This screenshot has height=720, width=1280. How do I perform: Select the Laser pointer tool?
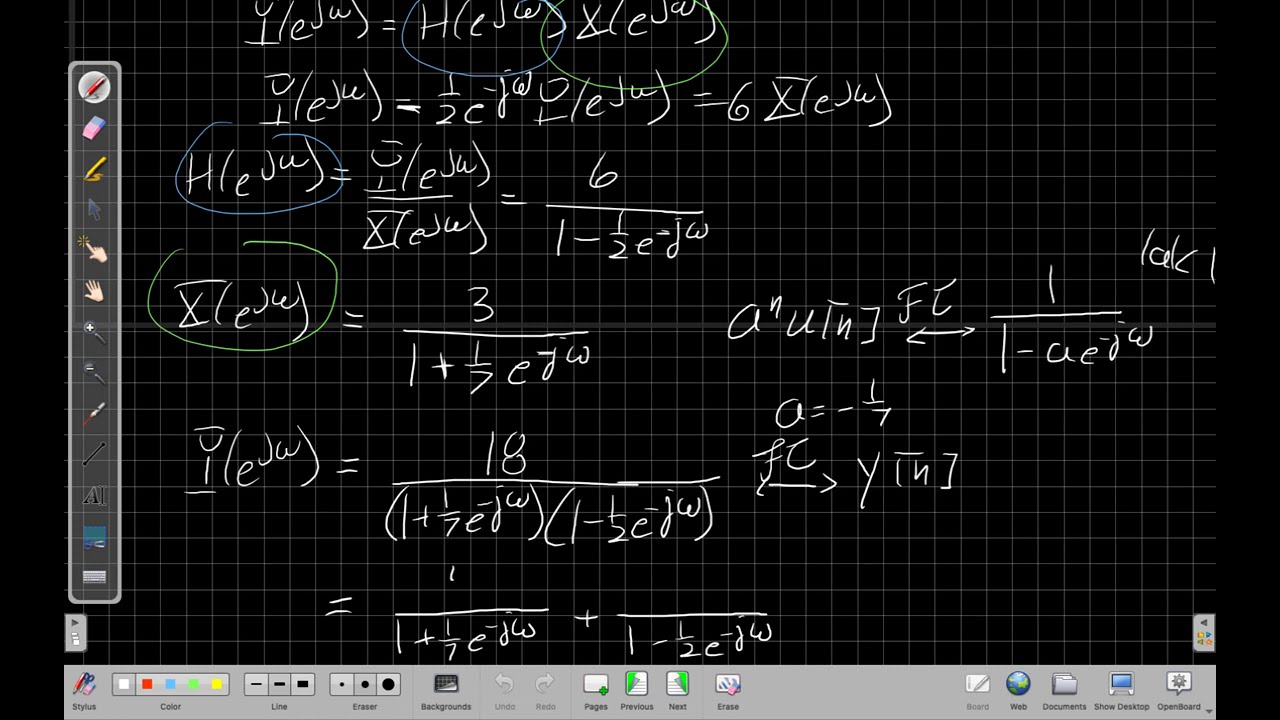(x=94, y=414)
